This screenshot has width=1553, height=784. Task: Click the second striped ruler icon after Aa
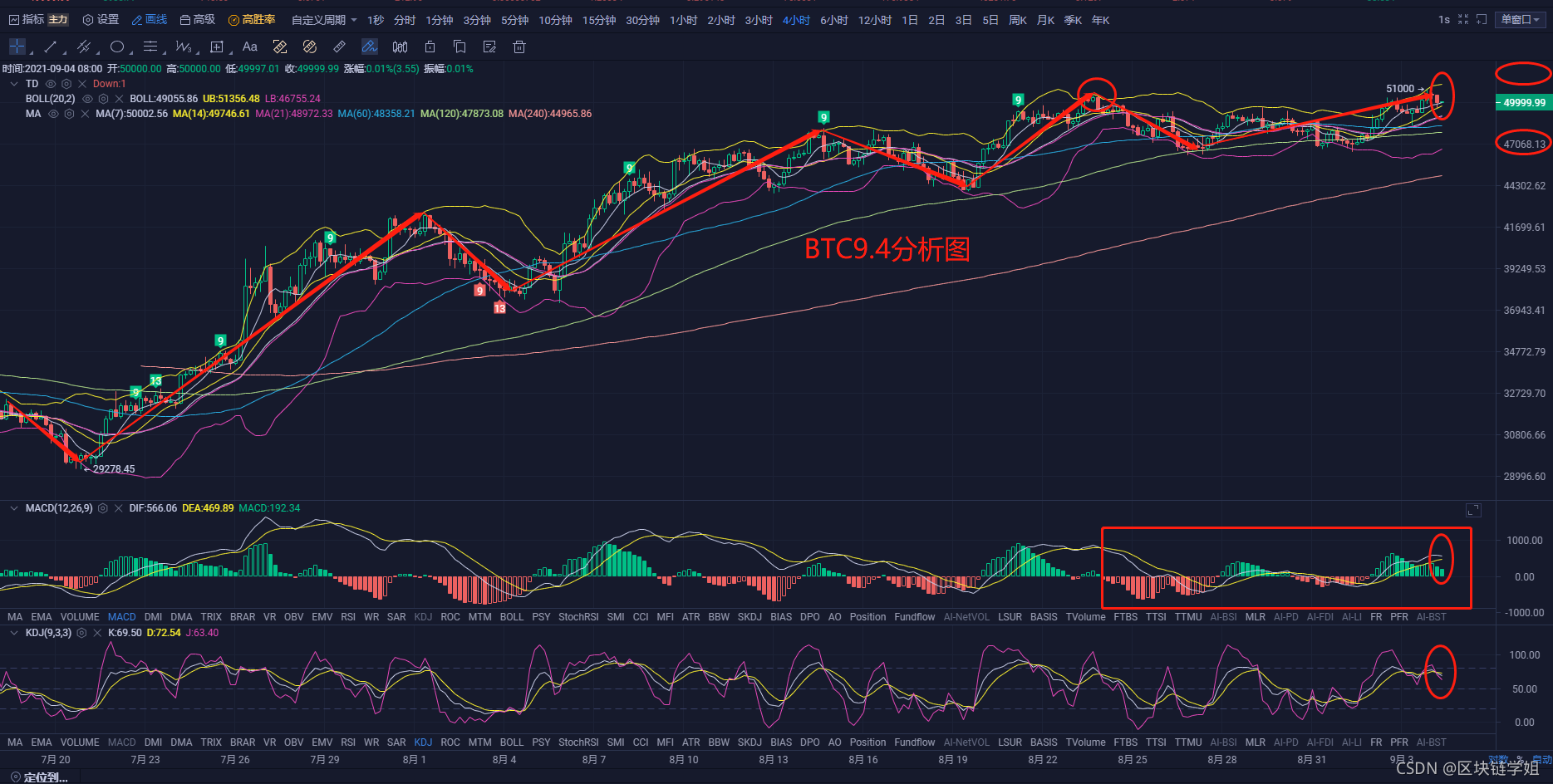tap(310, 47)
